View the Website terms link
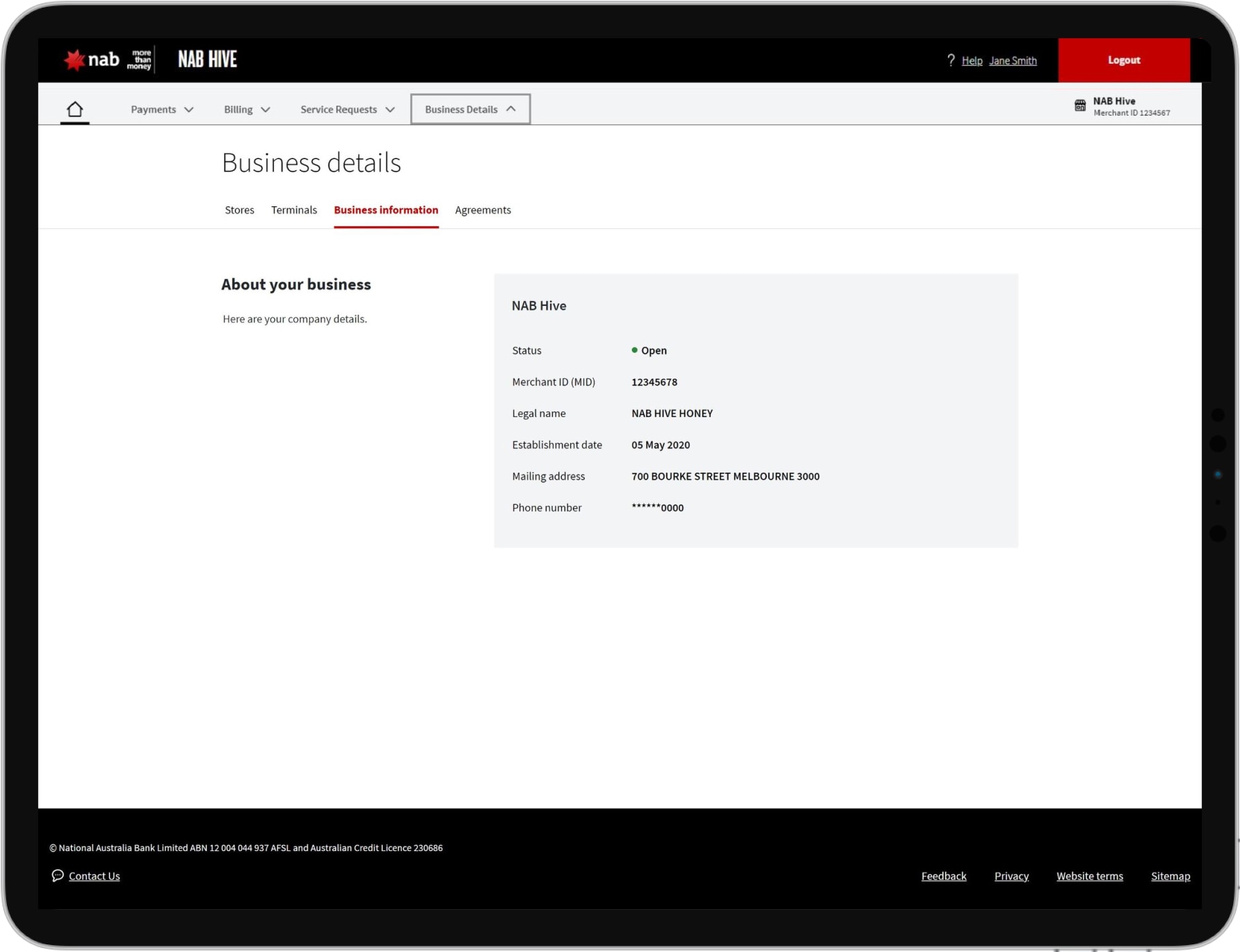The image size is (1240, 952). 1089,876
